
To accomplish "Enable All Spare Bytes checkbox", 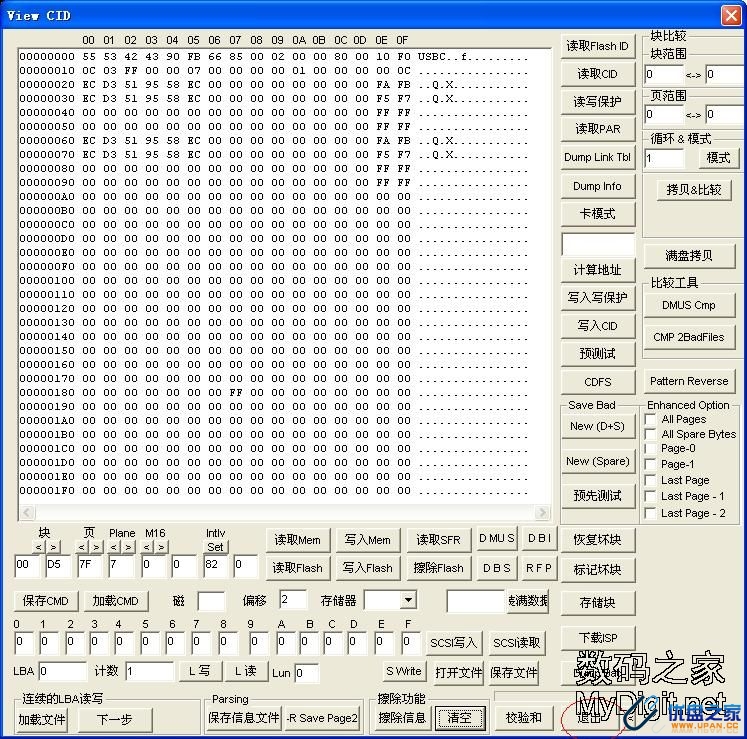I will pos(651,435).
